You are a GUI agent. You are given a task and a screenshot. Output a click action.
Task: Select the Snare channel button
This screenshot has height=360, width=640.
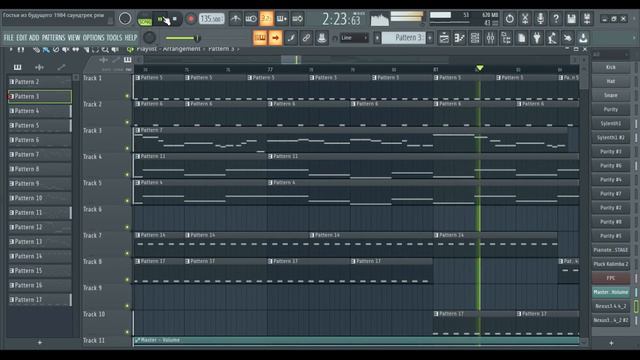tap(611, 96)
